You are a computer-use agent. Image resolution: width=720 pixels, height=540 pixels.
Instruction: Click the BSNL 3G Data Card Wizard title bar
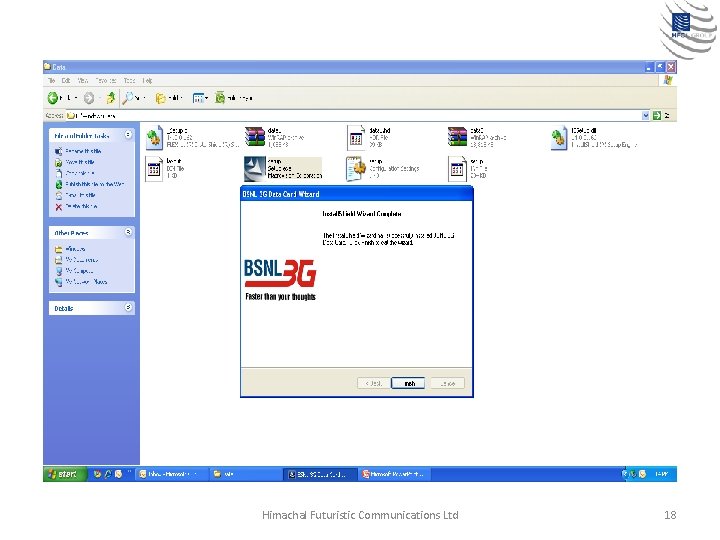tap(356, 194)
